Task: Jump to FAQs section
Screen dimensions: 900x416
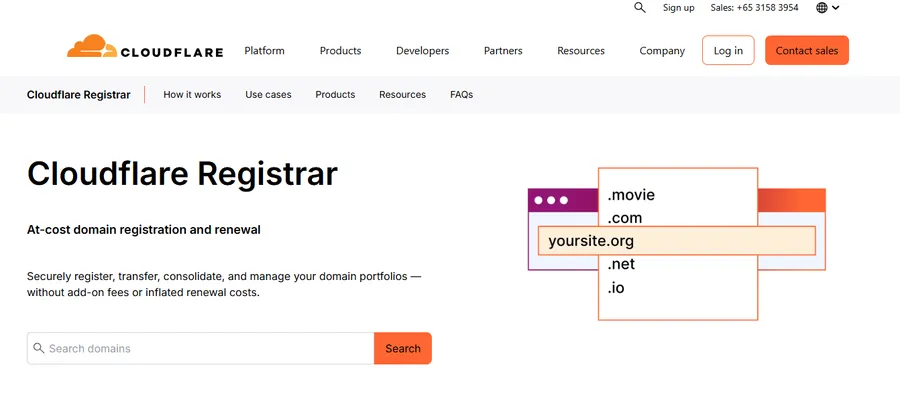Action: pos(461,95)
